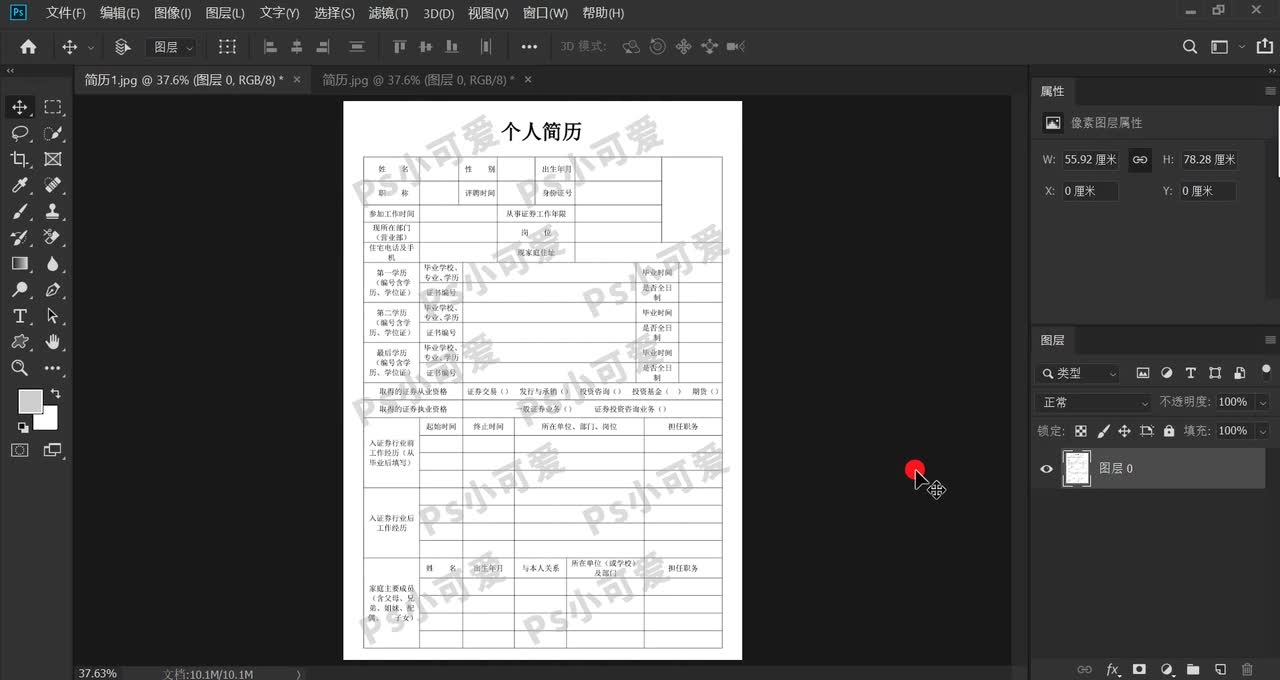Open the 滤镜 menu
1280x680 pixels.
389,13
